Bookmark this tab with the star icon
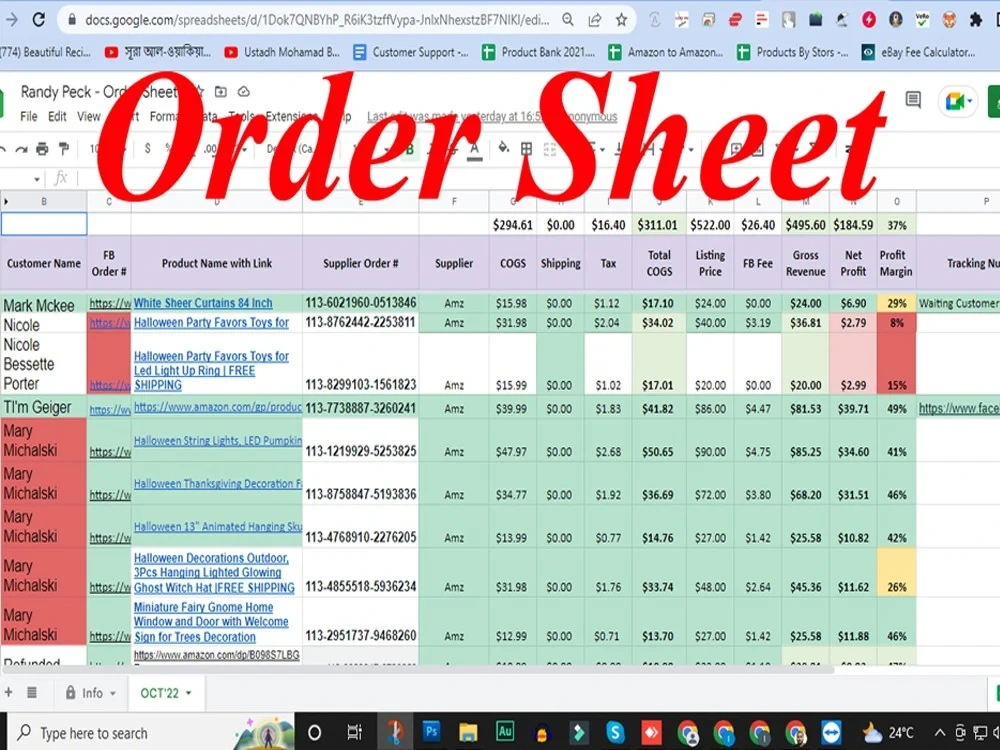The height and width of the screenshot is (750, 1000). click(621, 20)
